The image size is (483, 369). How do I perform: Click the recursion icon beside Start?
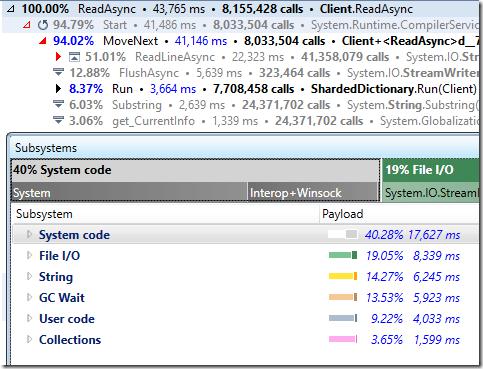(43, 25)
